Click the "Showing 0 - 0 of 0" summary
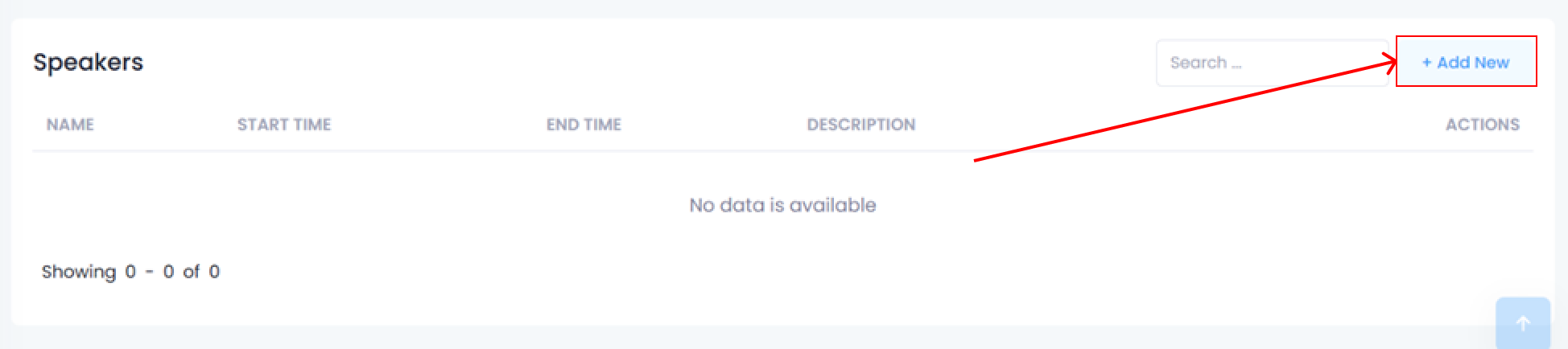 [x=130, y=272]
